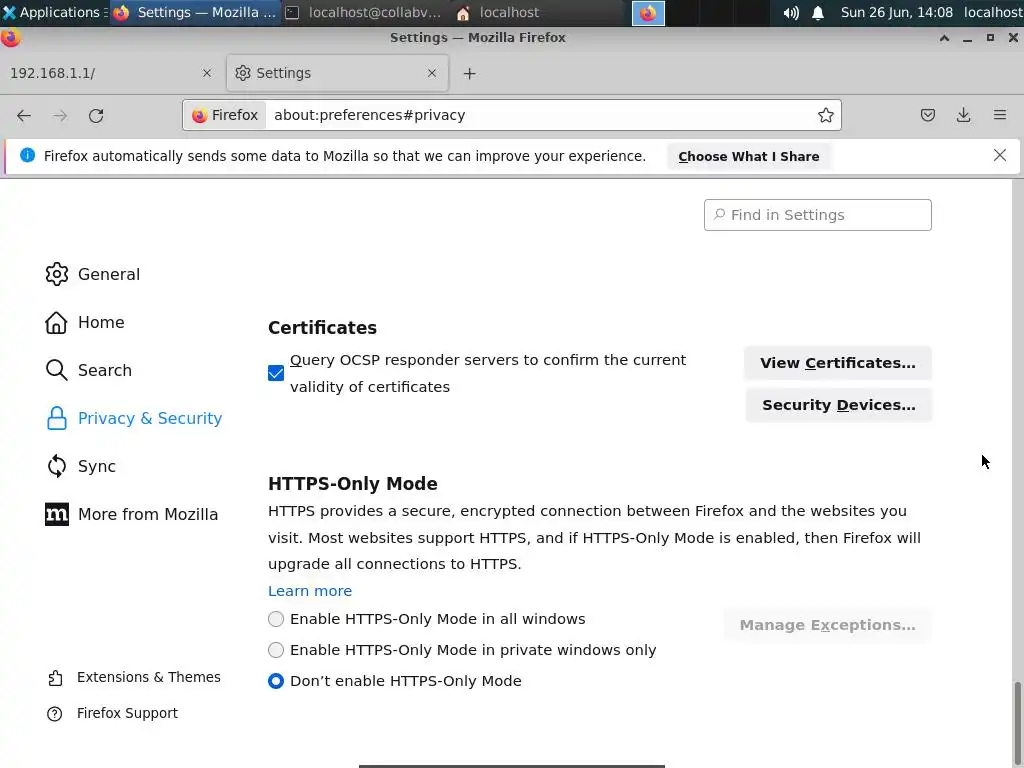Click the volume icon in system tray
The image size is (1024, 768).
point(791,13)
